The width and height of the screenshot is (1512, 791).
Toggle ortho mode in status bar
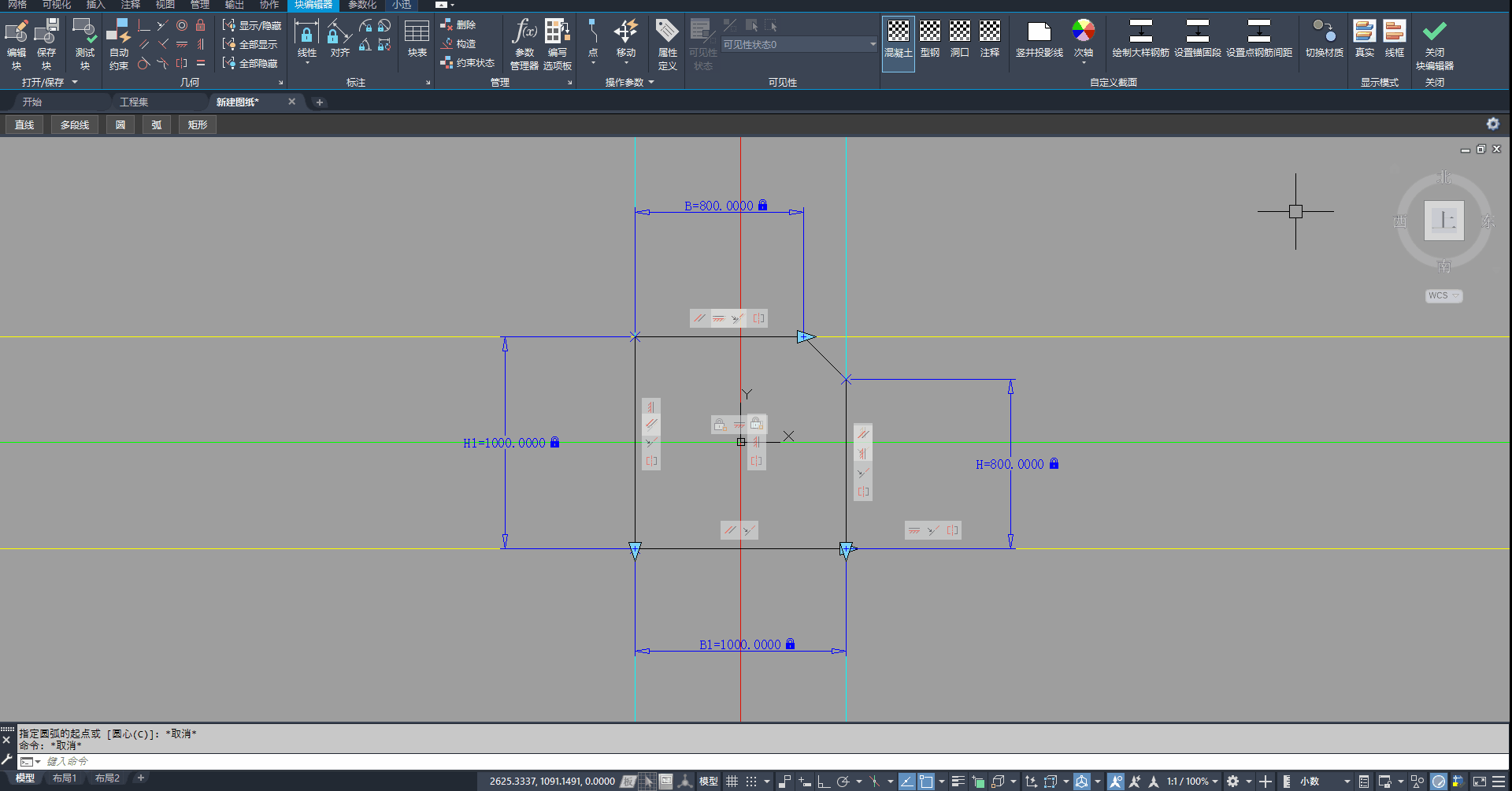coord(824,782)
